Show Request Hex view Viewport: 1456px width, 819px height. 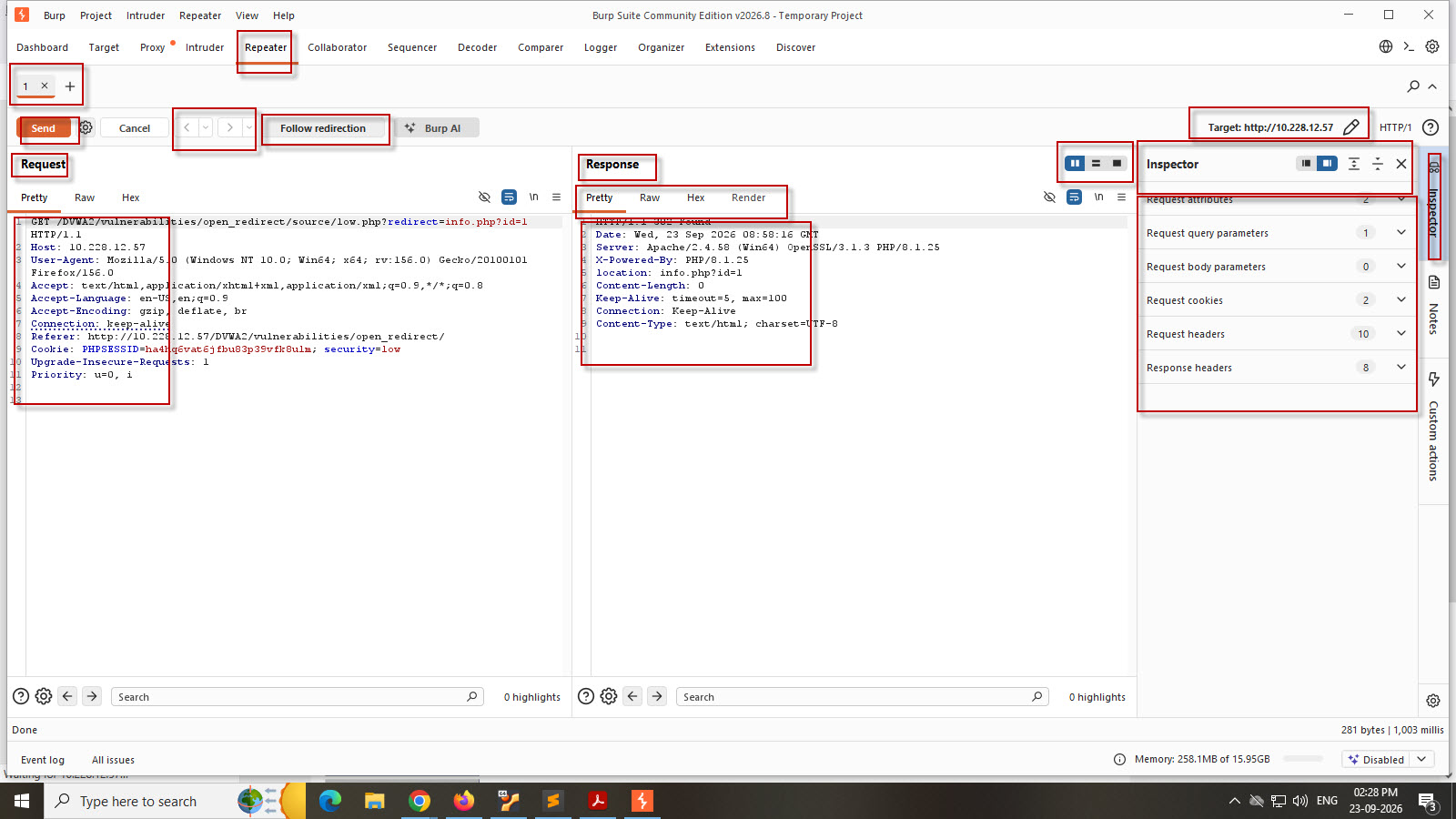click(x=131, y=197)
